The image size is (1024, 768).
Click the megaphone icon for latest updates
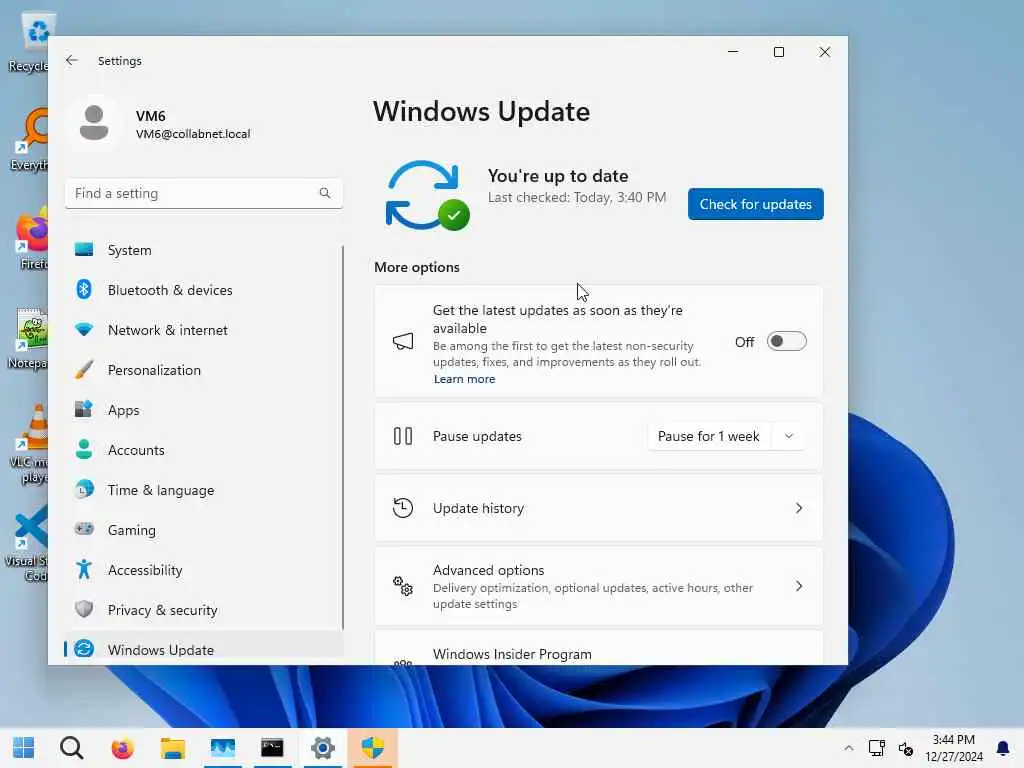403,341
